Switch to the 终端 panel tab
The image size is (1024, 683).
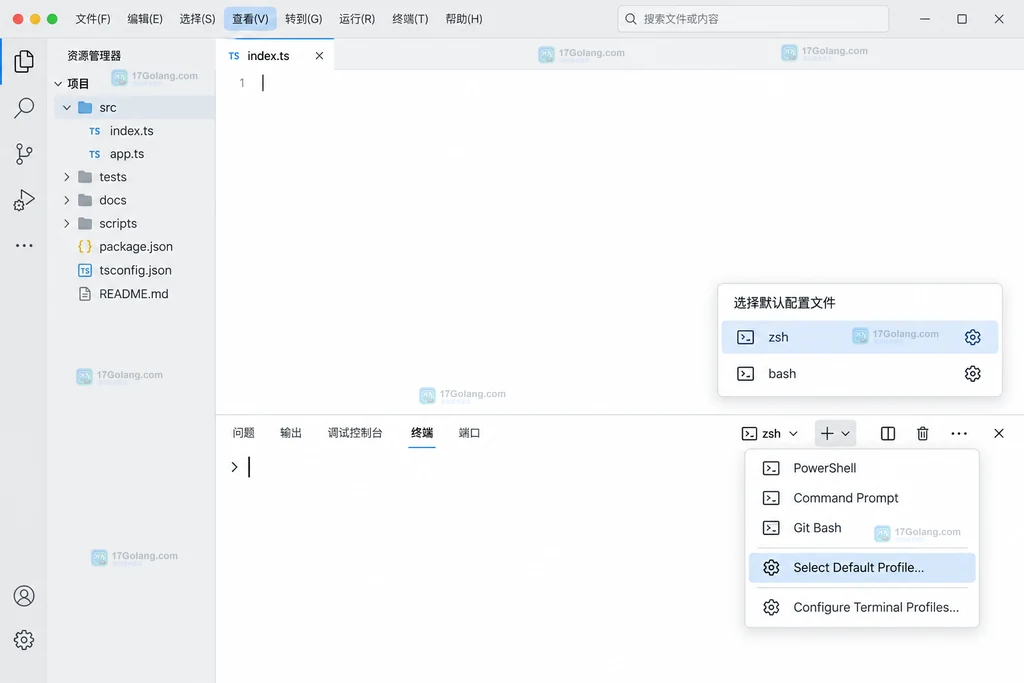pyautogui.click(x=422, y=433)
